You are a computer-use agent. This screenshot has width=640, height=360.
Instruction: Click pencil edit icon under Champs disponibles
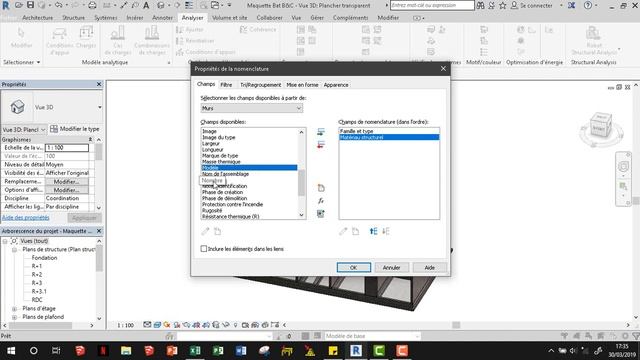tap(205, 231)
